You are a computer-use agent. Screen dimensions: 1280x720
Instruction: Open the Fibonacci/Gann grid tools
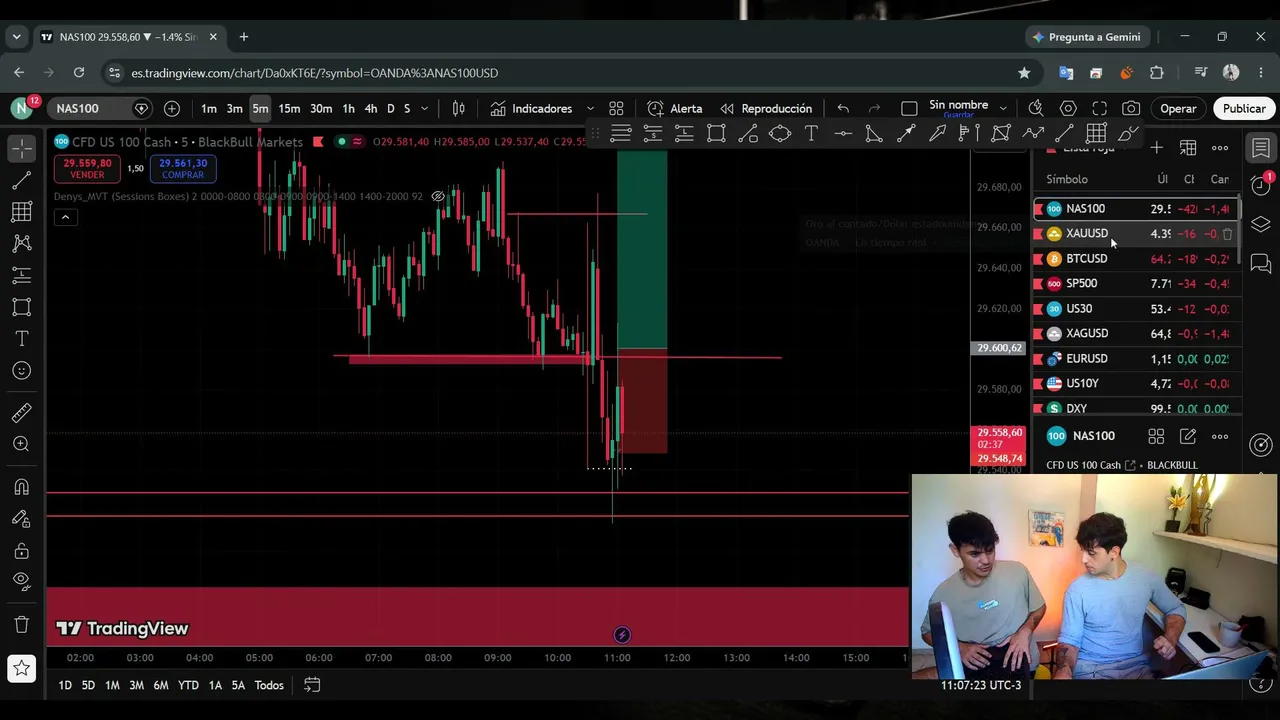click(21, 212)
